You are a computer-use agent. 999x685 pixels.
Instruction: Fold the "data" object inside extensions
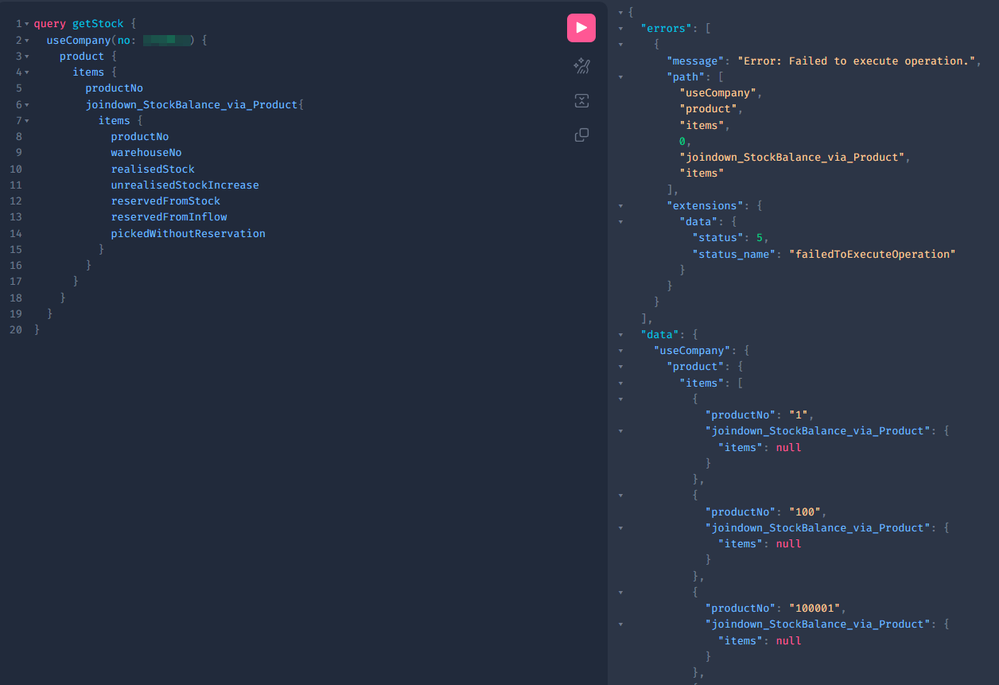click(621, 222)
